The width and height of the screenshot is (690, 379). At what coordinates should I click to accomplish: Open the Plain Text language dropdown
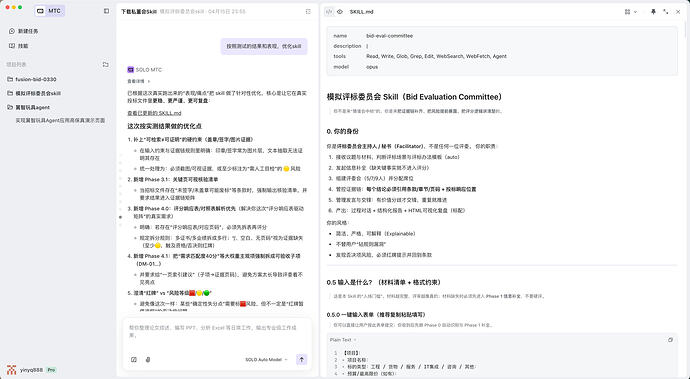[343, 340]
